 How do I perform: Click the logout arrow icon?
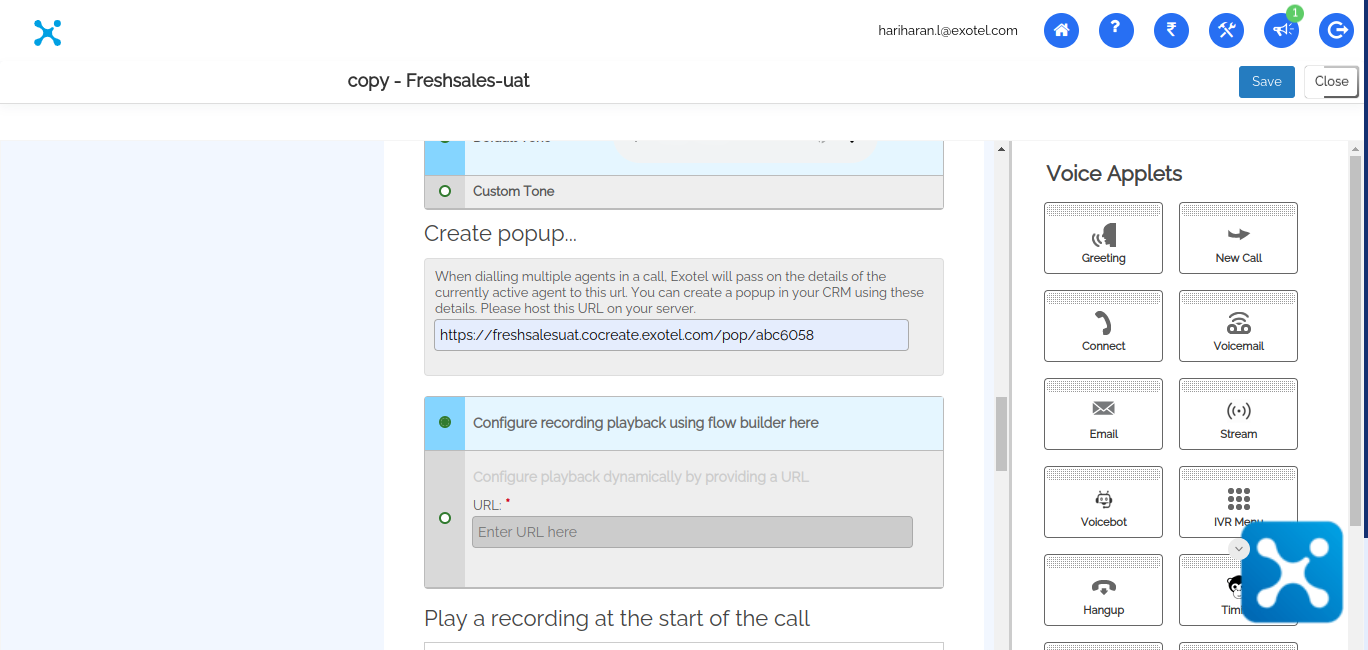(x=1336, y=30)
